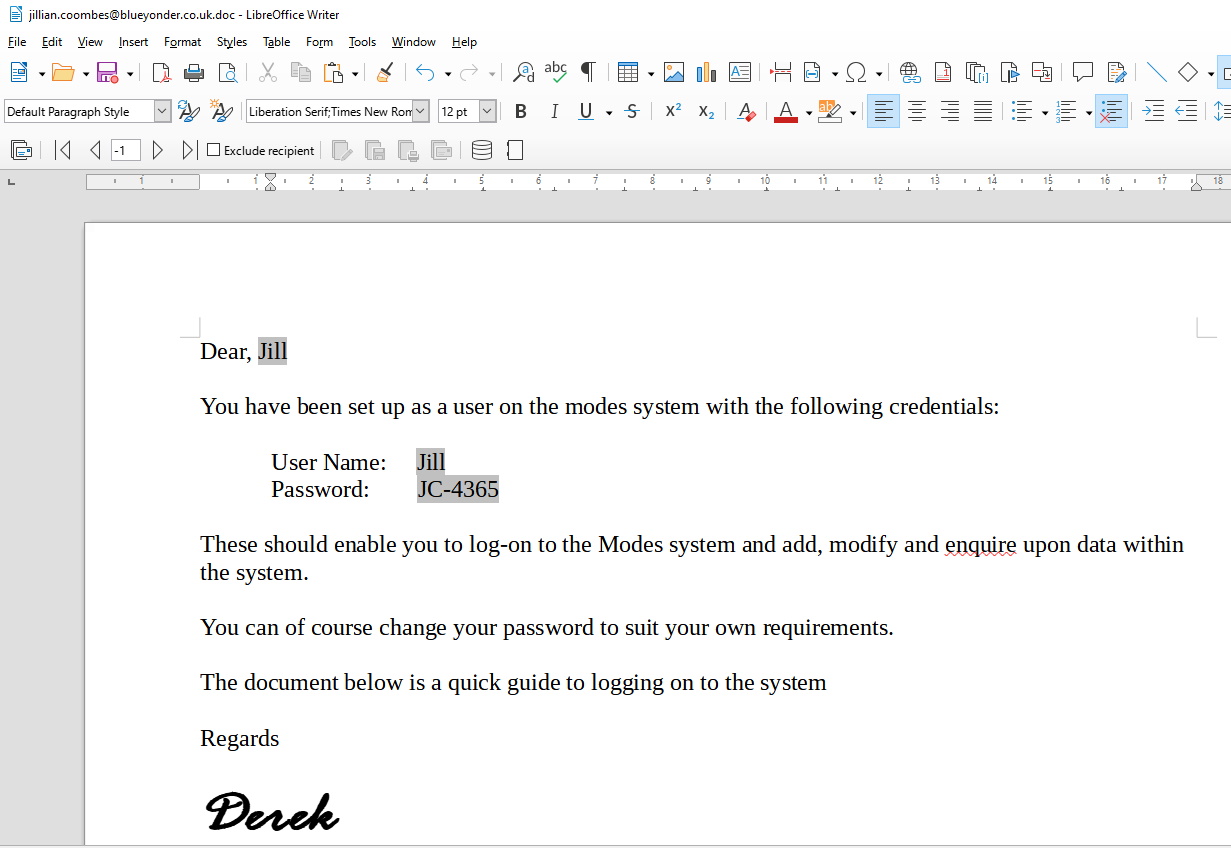
Task: Insert a footnote
Action: [x=943, y=73]
